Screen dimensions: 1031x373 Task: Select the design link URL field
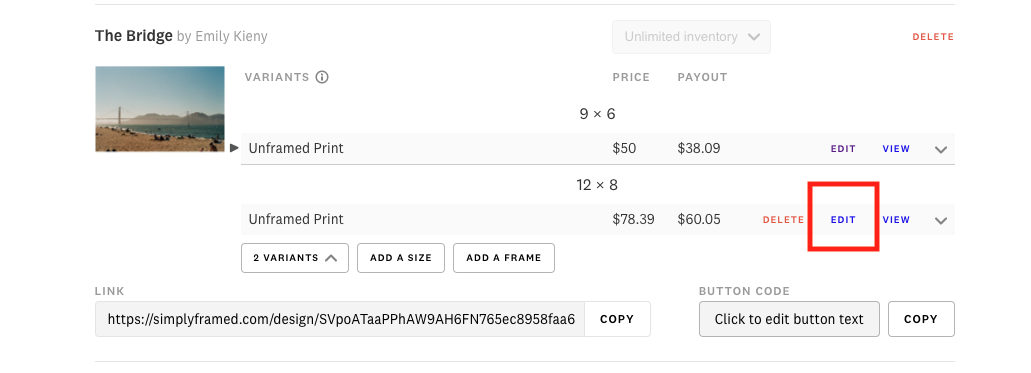pyautogui.click(x=340, y=319)
